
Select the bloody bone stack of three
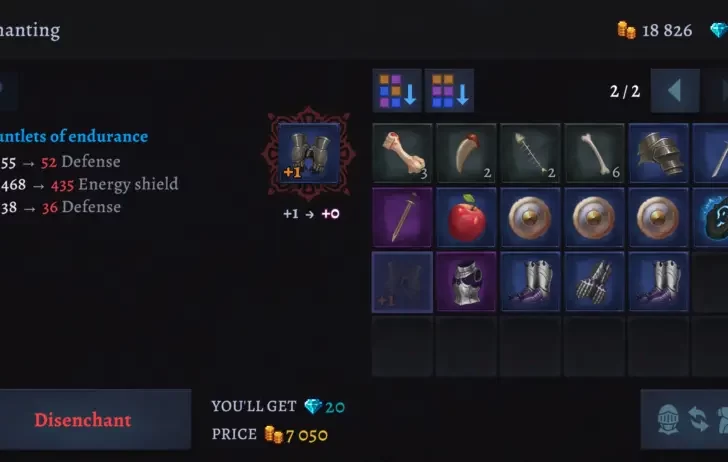pyautogui.click(x=402, y=153)
